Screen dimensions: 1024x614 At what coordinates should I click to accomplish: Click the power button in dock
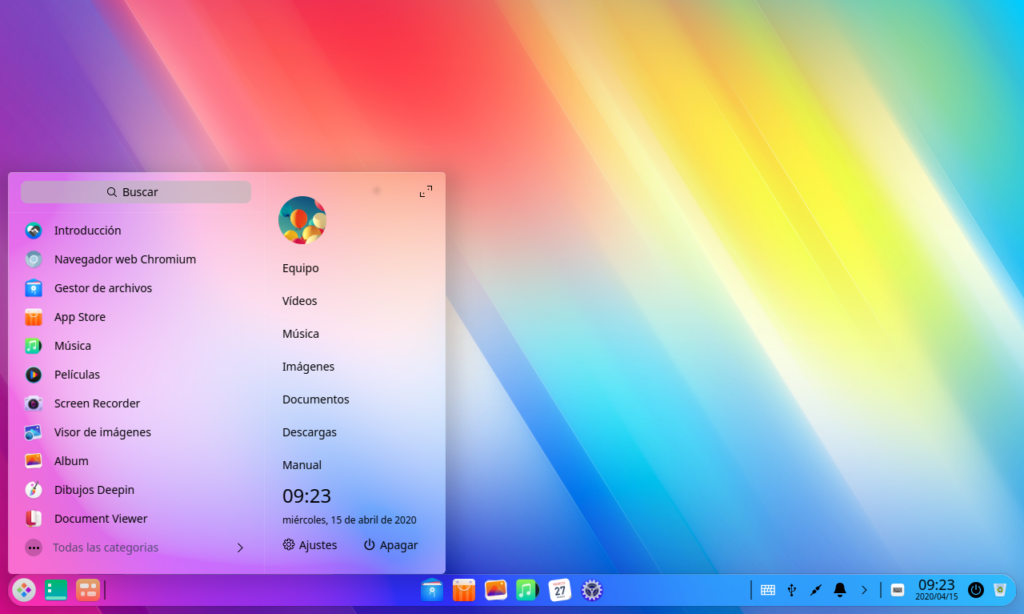976,590
